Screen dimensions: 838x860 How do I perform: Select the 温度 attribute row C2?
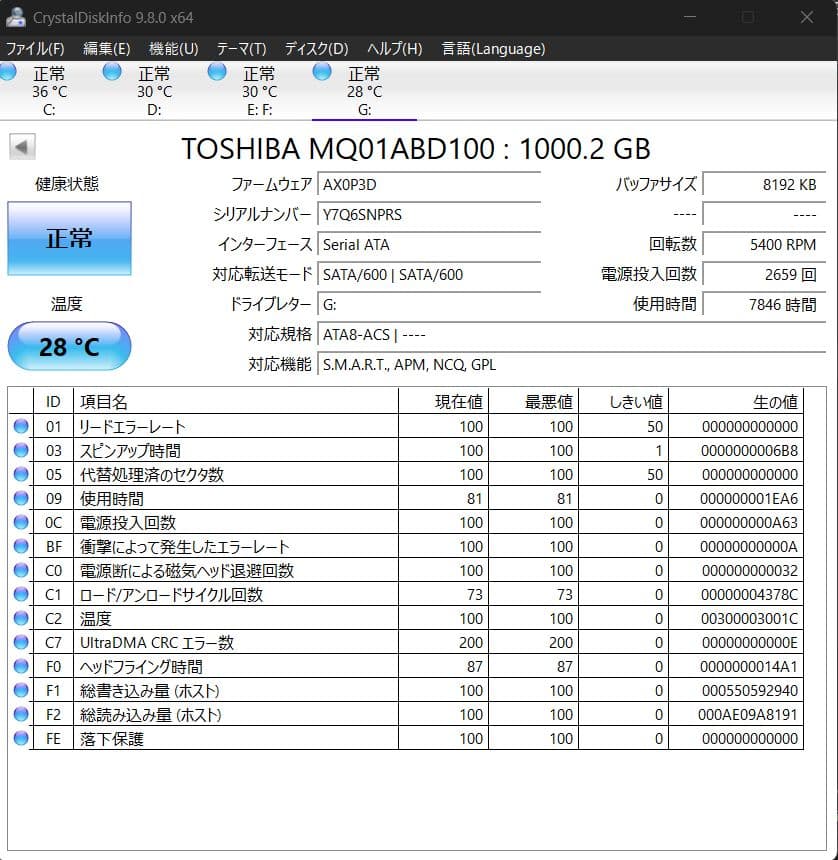406,618
